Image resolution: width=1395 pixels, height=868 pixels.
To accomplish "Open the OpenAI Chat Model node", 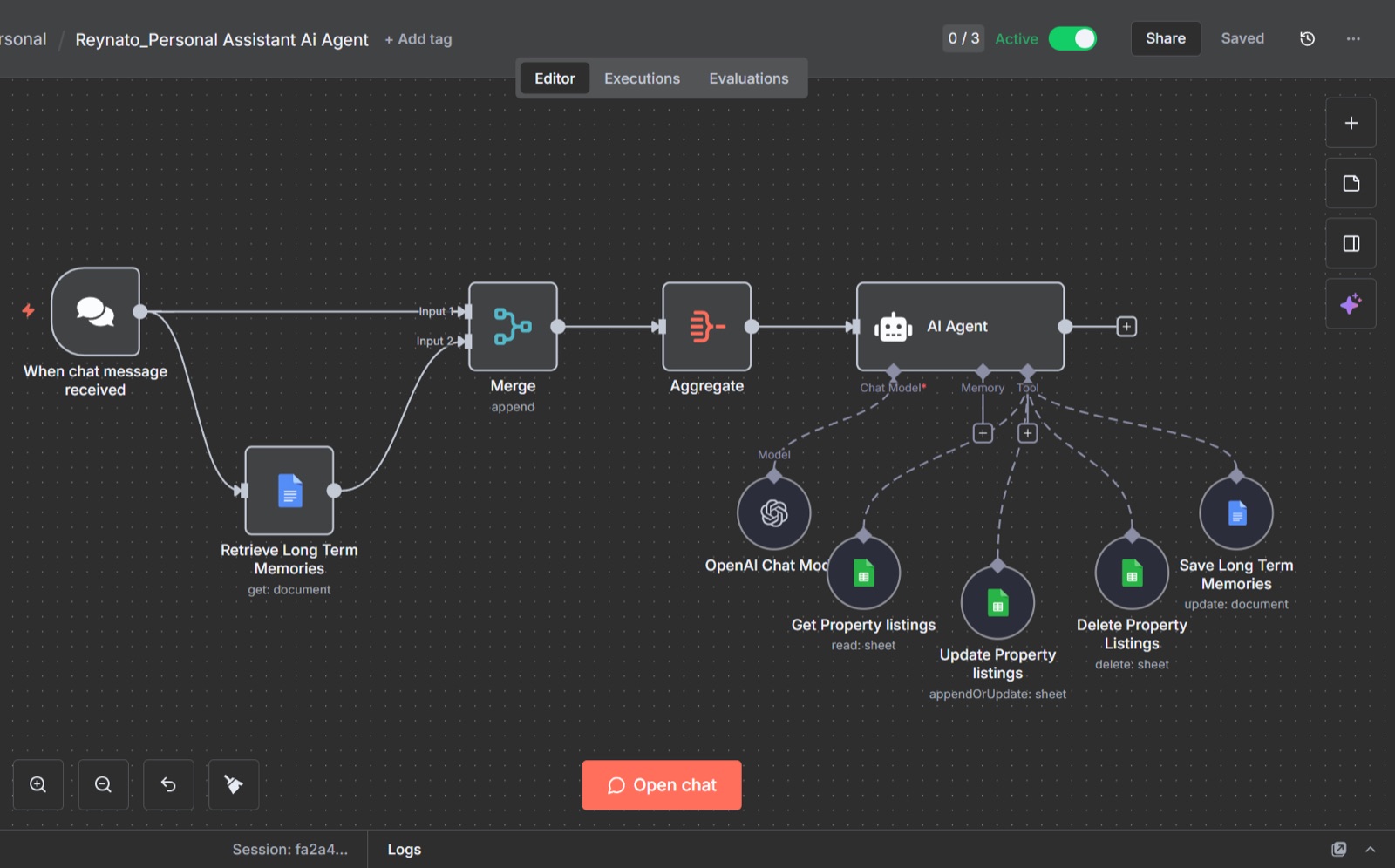I will pos(773,513).
